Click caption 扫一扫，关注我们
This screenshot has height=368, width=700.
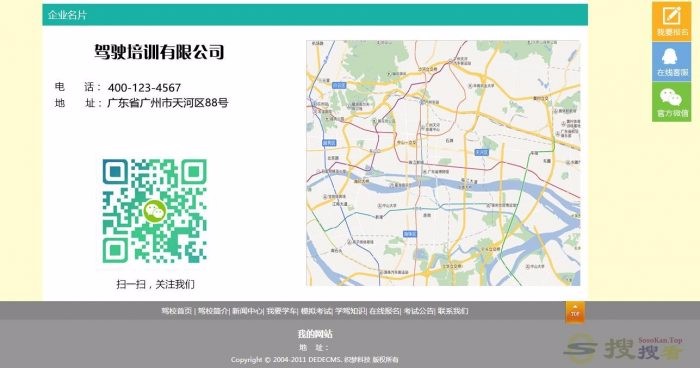[155, 284]
